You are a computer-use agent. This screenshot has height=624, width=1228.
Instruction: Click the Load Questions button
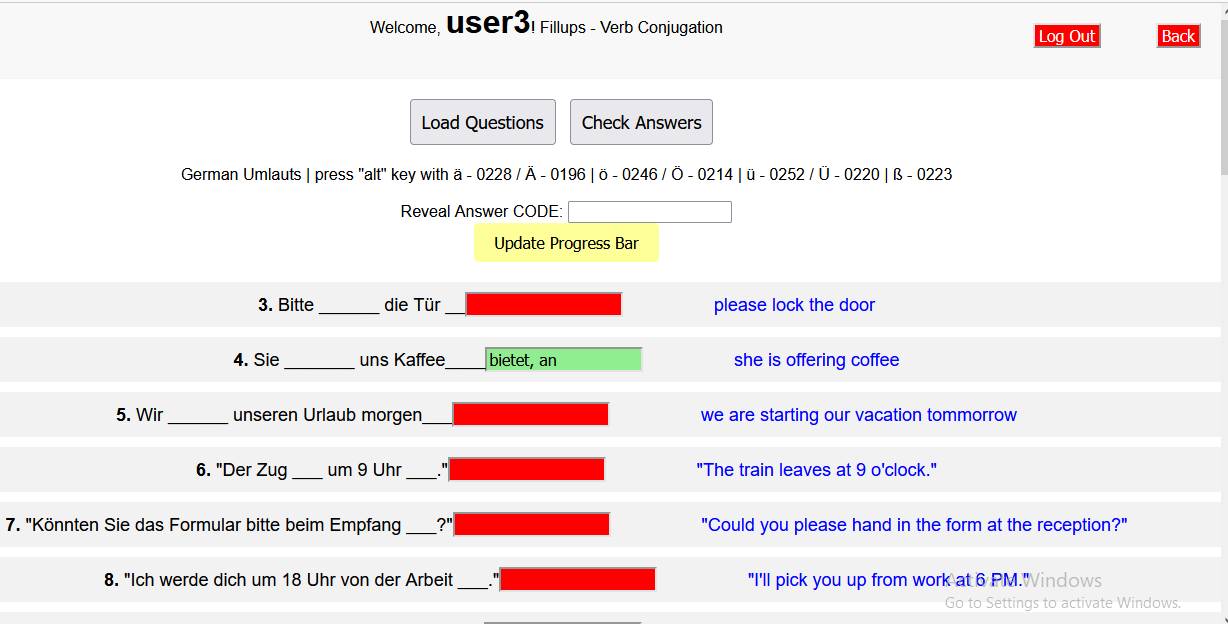pyautogui.click(x=482, y=122)
